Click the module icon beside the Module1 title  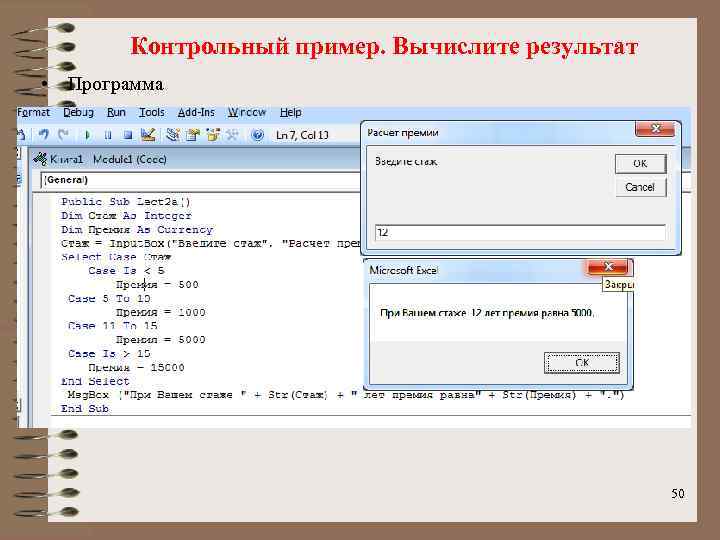click(x=40, y=159)
